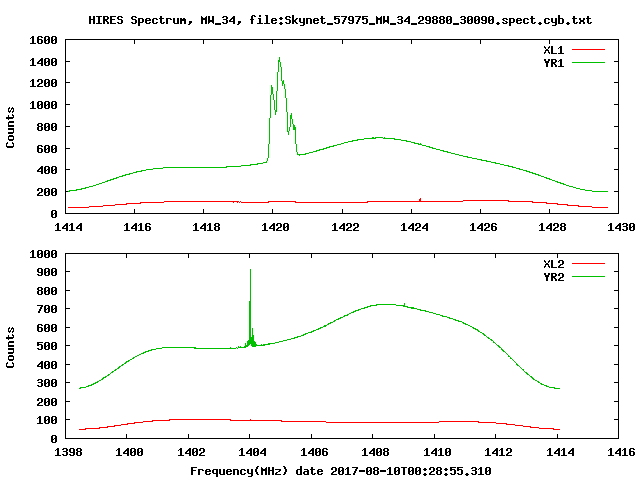Click the 1418 x-axis tick label
The width and height of the screenshot is (640, 480).
tap(206, 227)
